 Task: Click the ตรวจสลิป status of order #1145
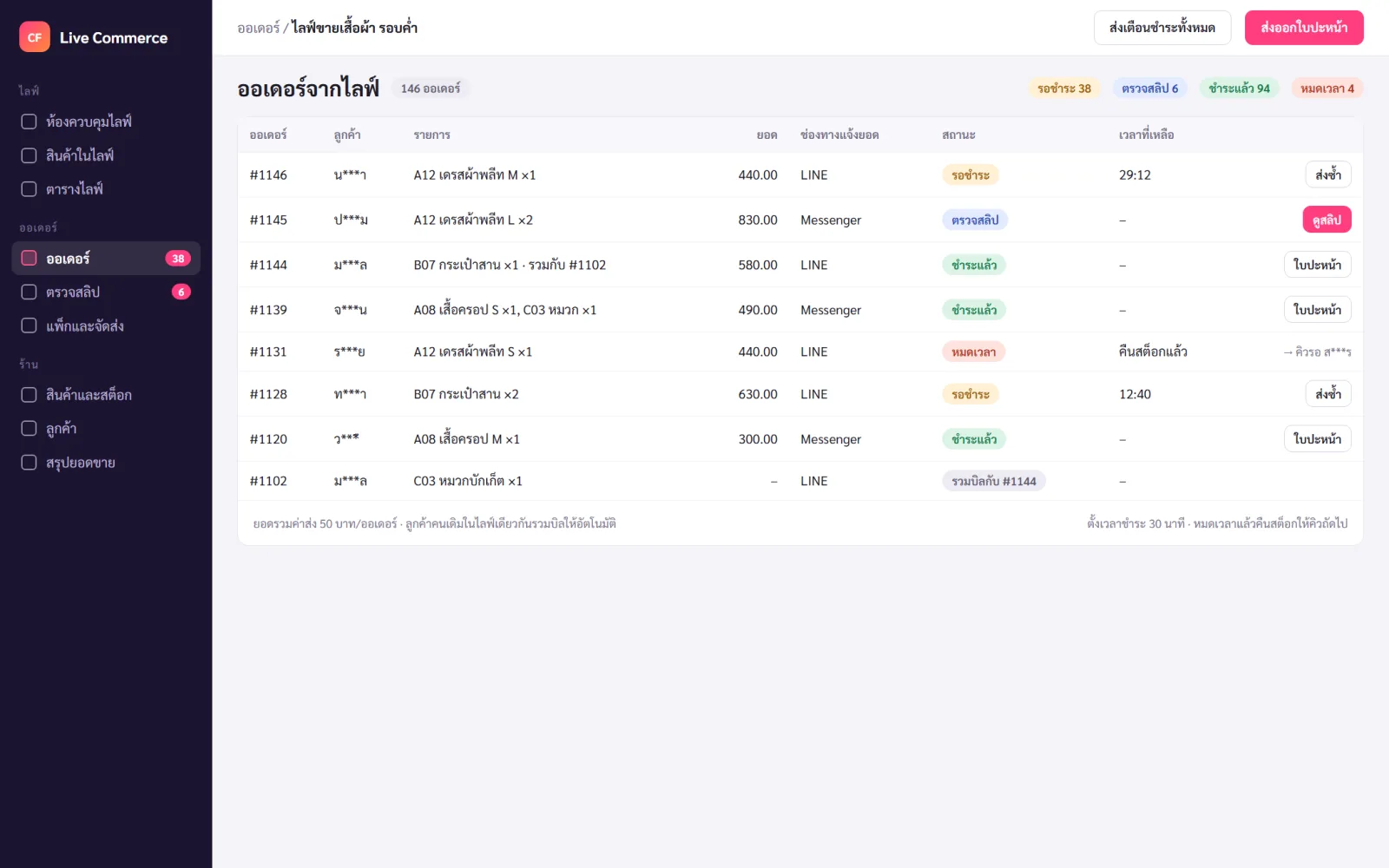[975, 220]
